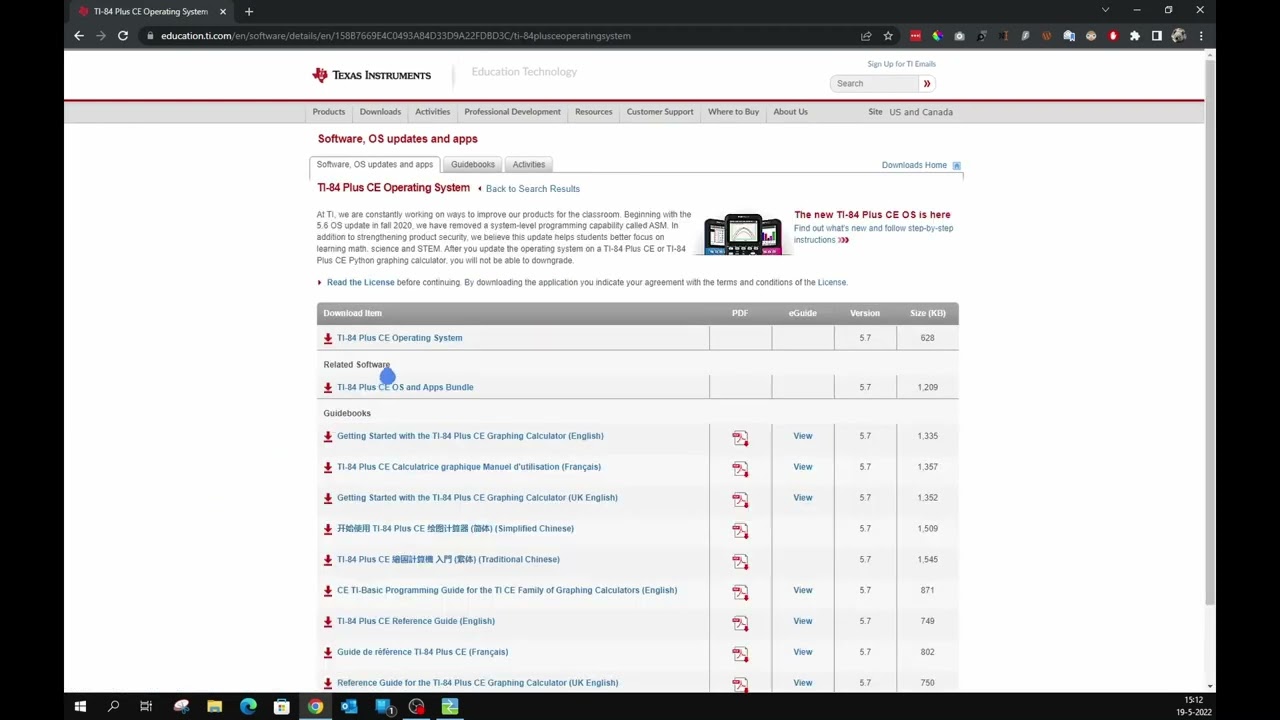Click the calculator promo thumbnail image
This screenshot has height=720, width=1280.
(x=742, y=235)
